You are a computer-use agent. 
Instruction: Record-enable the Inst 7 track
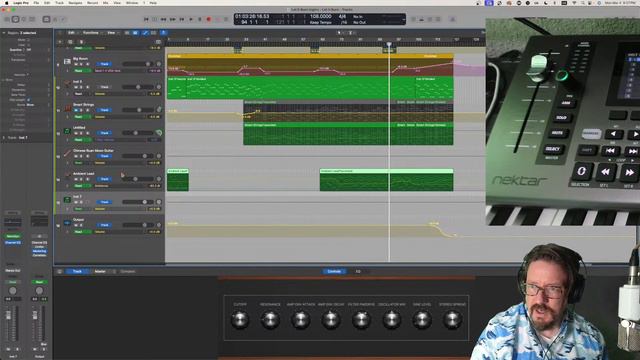point(87,202)
